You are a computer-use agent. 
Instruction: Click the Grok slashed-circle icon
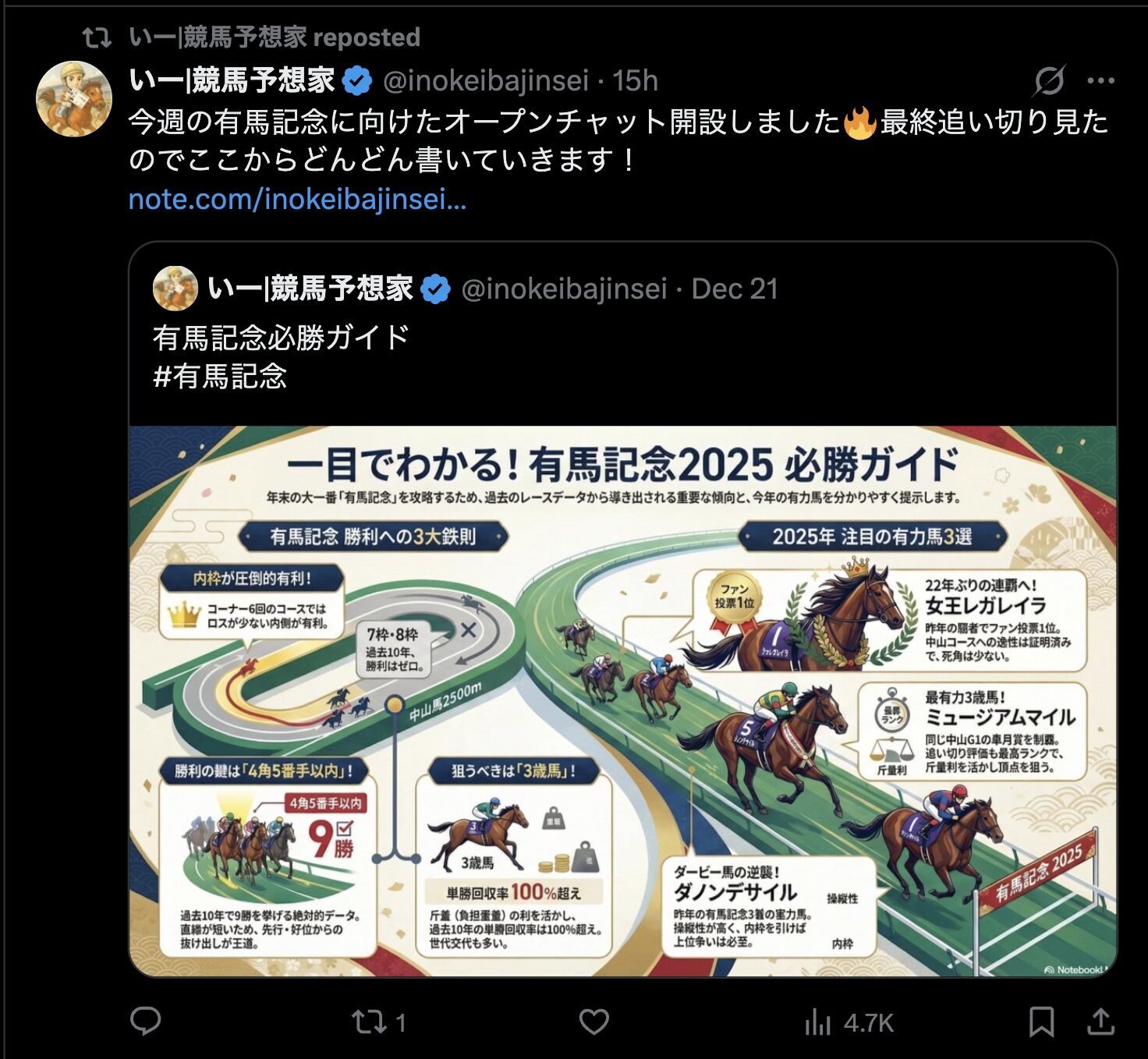tap(1049, 80)
